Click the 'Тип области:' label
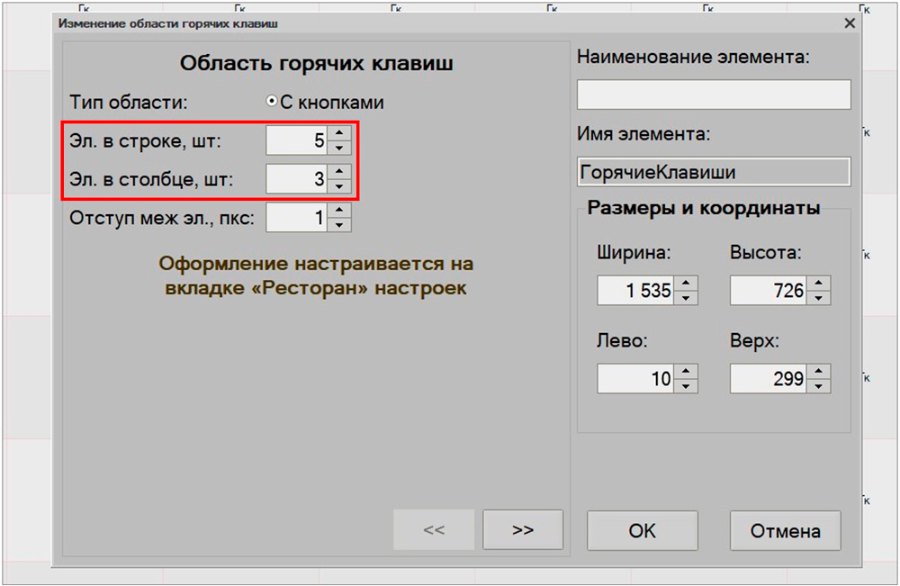 (x=129, y=102)
